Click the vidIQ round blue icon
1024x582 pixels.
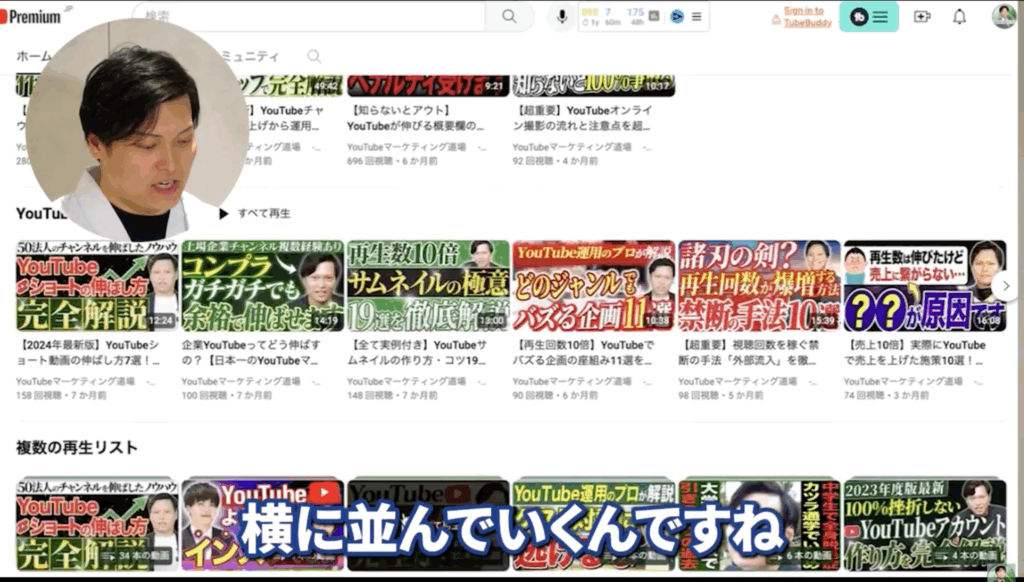pyautogui.click(x=677, y=16)
